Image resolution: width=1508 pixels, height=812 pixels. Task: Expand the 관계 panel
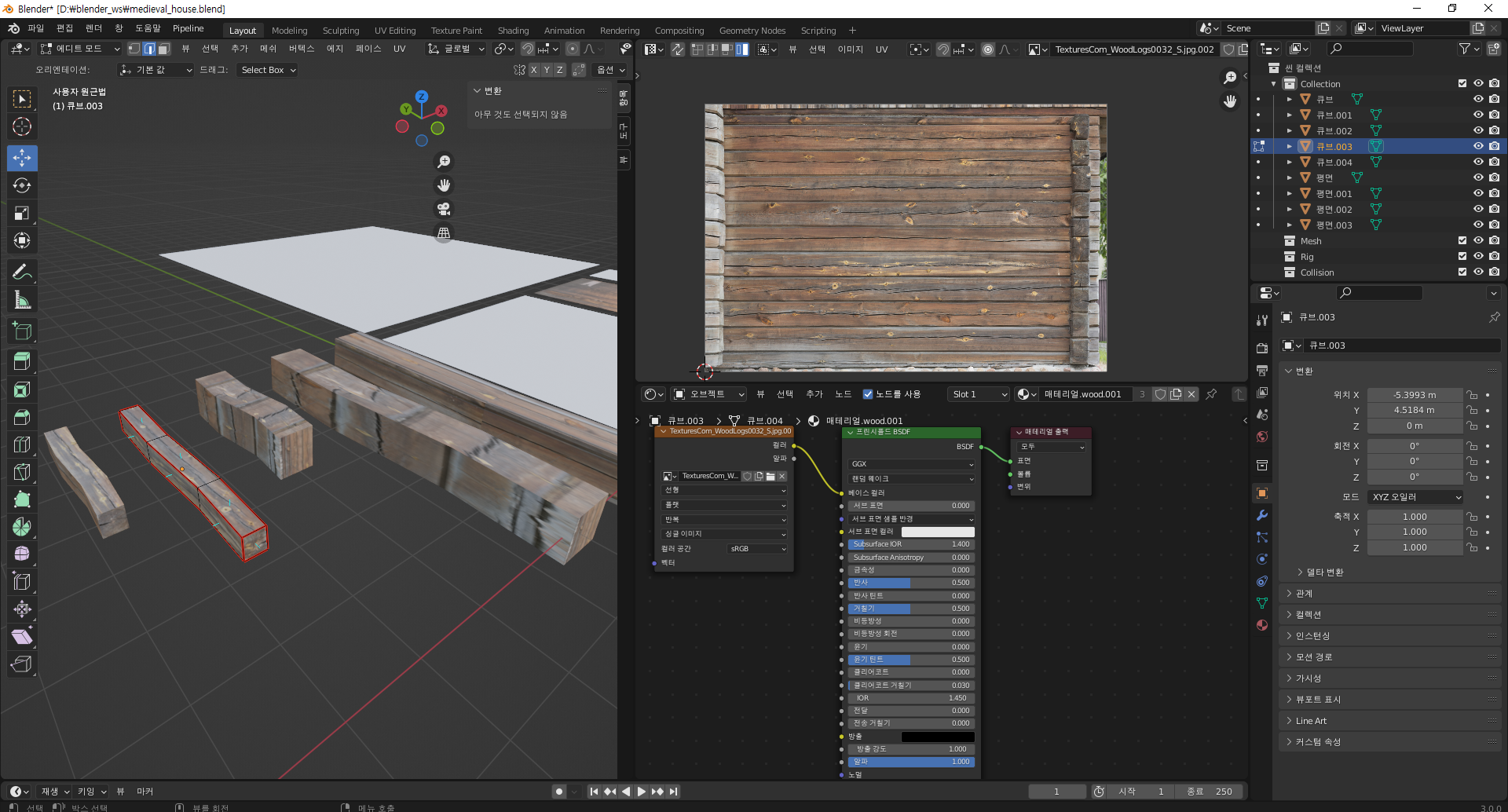tap(1305, 594)
